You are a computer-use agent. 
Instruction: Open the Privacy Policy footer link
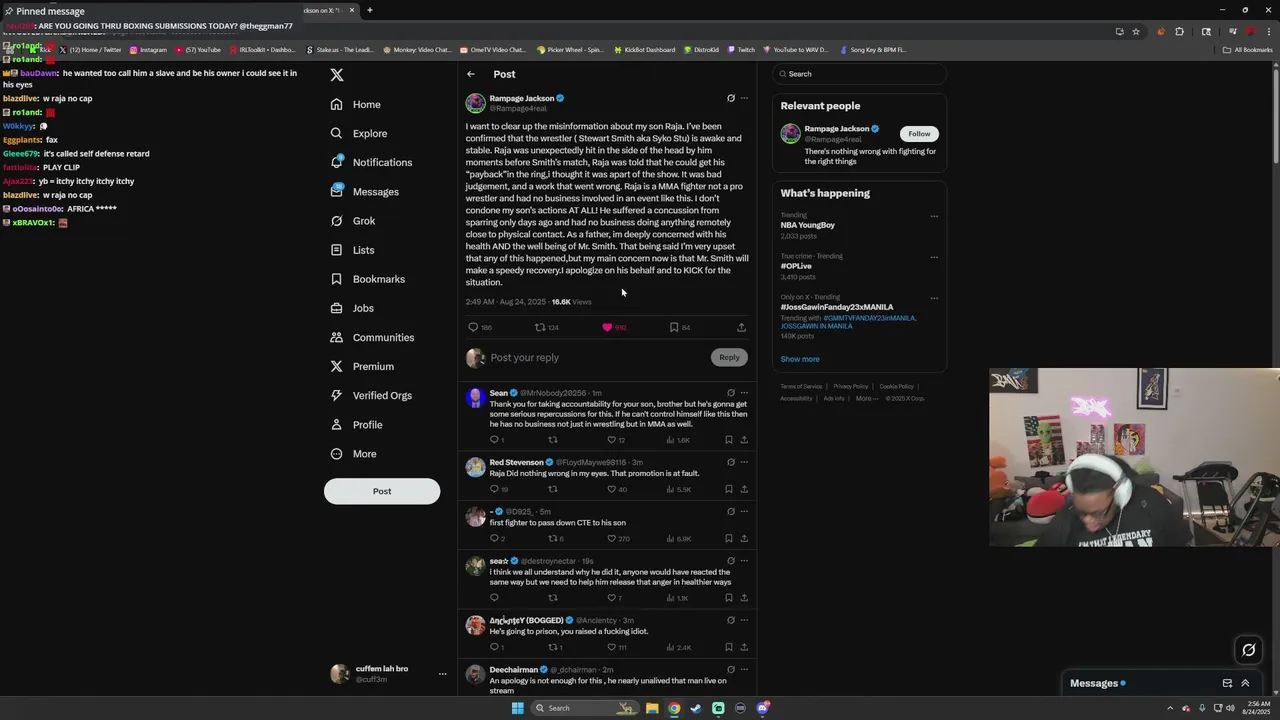pyautogui.click(x=851, y=386)
